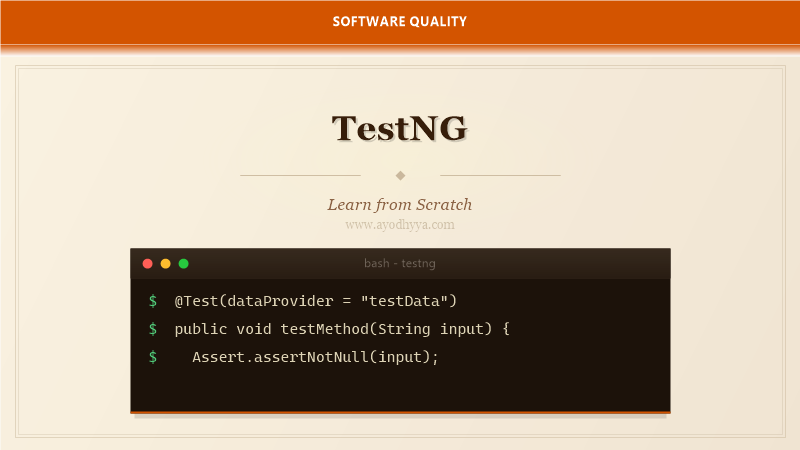The width and height of the screenshot is (800, 450).
Task: Click the 'Assert.assertNotNull(input);' code line
Action: [x=315, y=357]
